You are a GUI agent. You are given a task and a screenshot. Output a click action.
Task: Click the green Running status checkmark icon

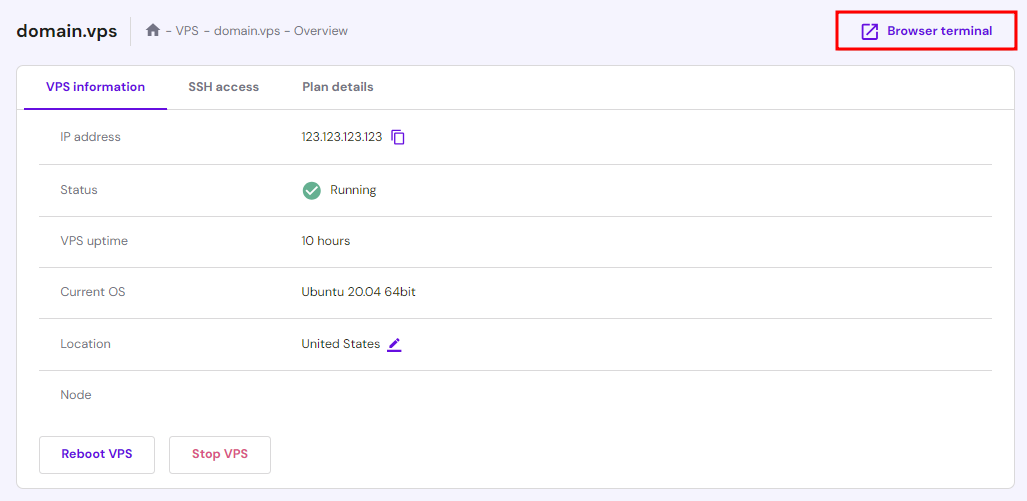click(312, 190)
